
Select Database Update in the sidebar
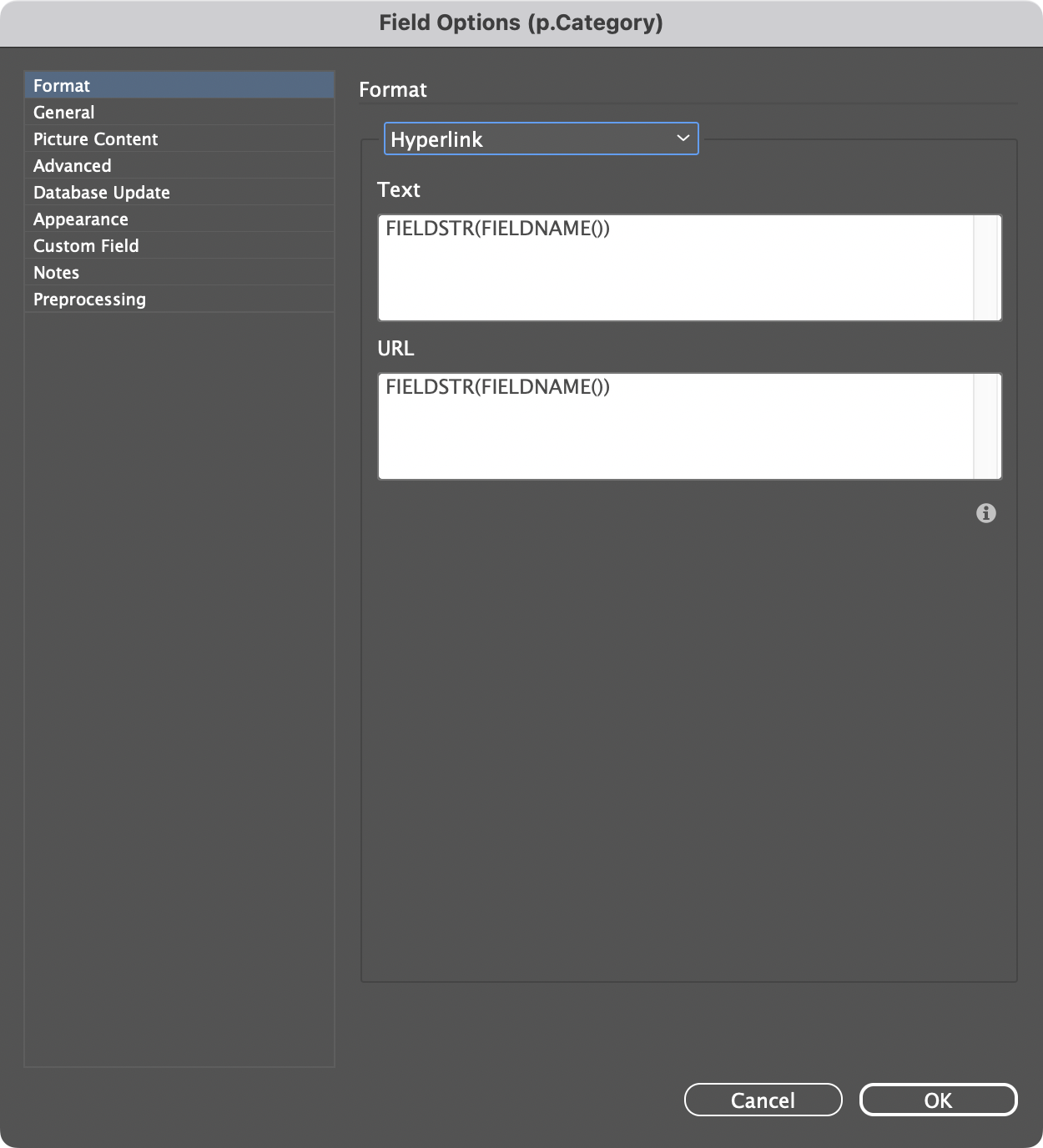point(102,193)
